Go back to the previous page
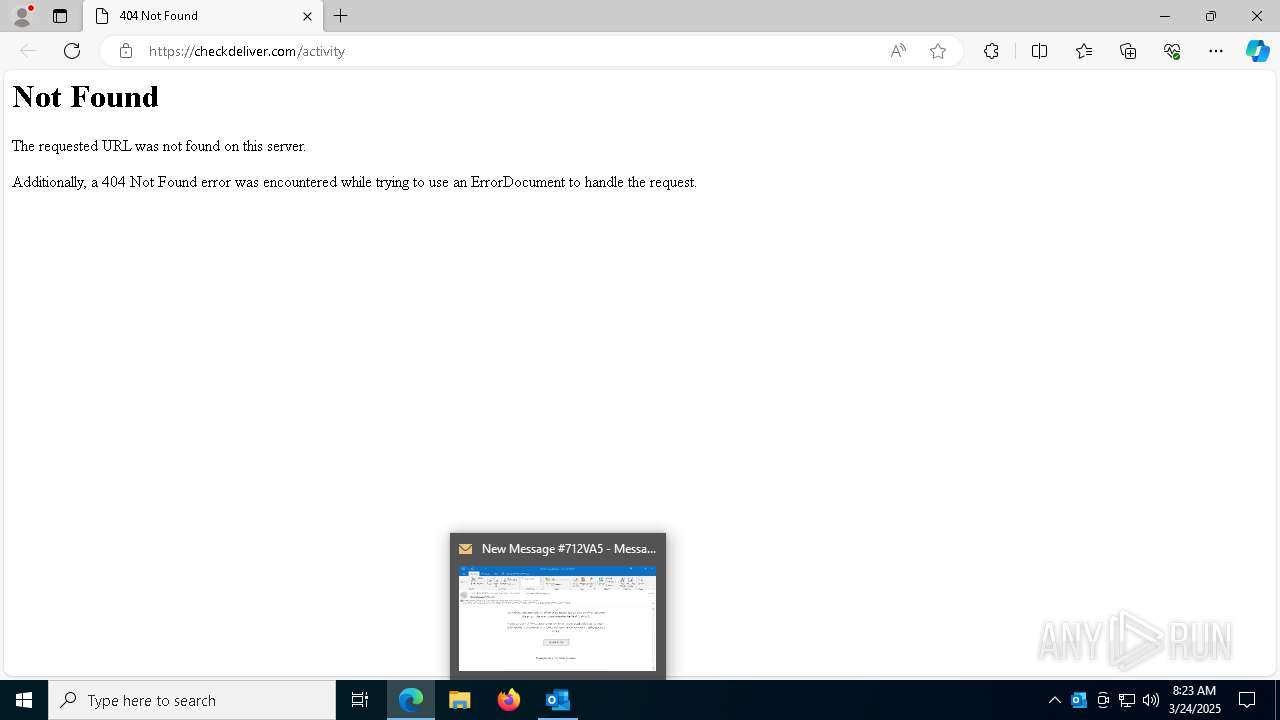 click(x=28, y=51)
